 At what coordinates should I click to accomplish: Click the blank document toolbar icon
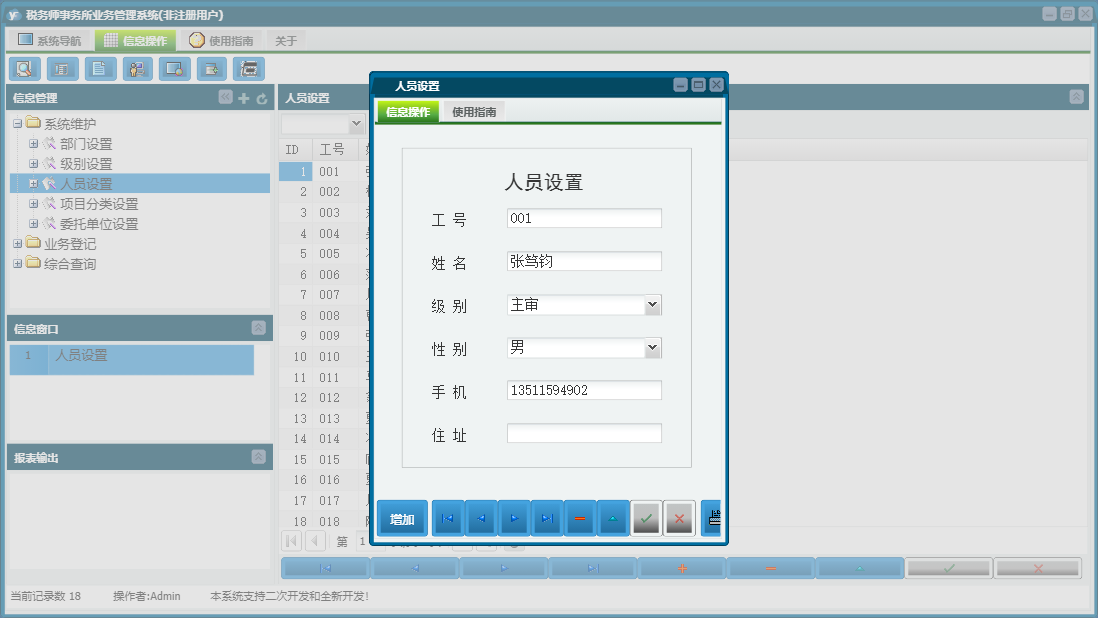tap(100, 69)
